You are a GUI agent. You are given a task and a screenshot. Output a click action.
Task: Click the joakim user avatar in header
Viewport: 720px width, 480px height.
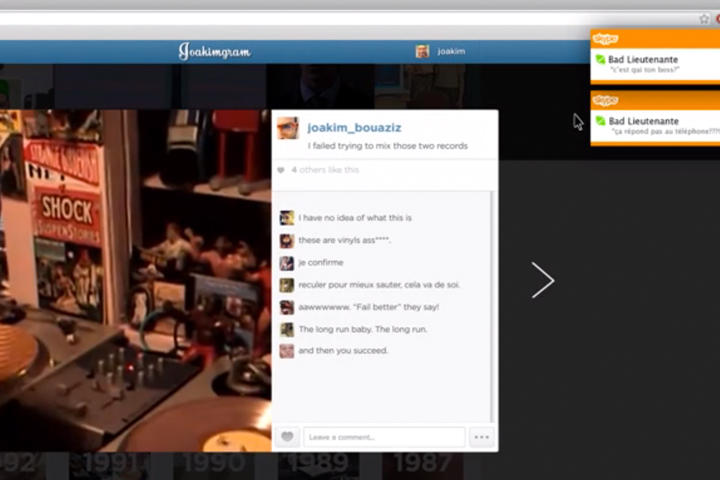click(423, 51)
